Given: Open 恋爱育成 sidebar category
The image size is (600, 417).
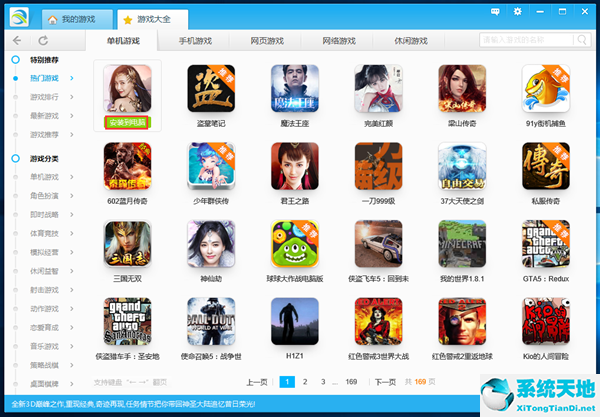Looking at the screenshot, I should pyautogui.click(x=44, y=327).
